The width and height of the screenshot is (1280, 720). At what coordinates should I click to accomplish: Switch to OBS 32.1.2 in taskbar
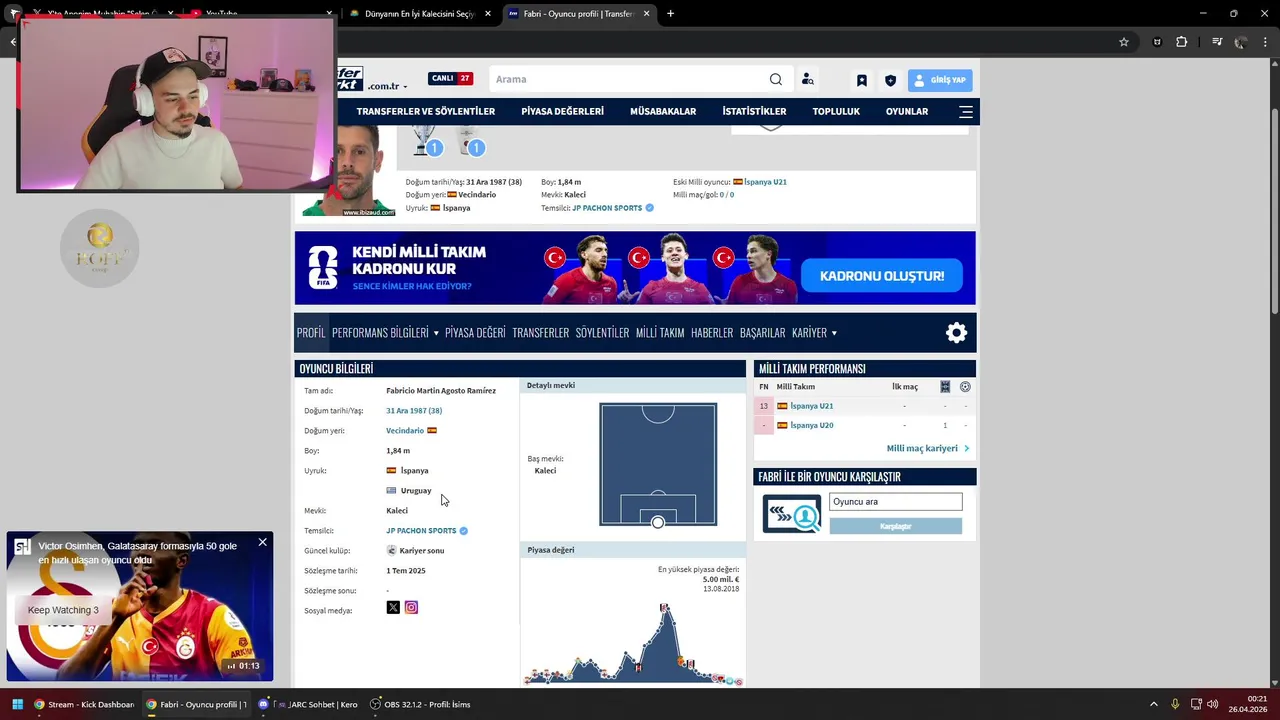pyautogui.click(x=420, y=704)
